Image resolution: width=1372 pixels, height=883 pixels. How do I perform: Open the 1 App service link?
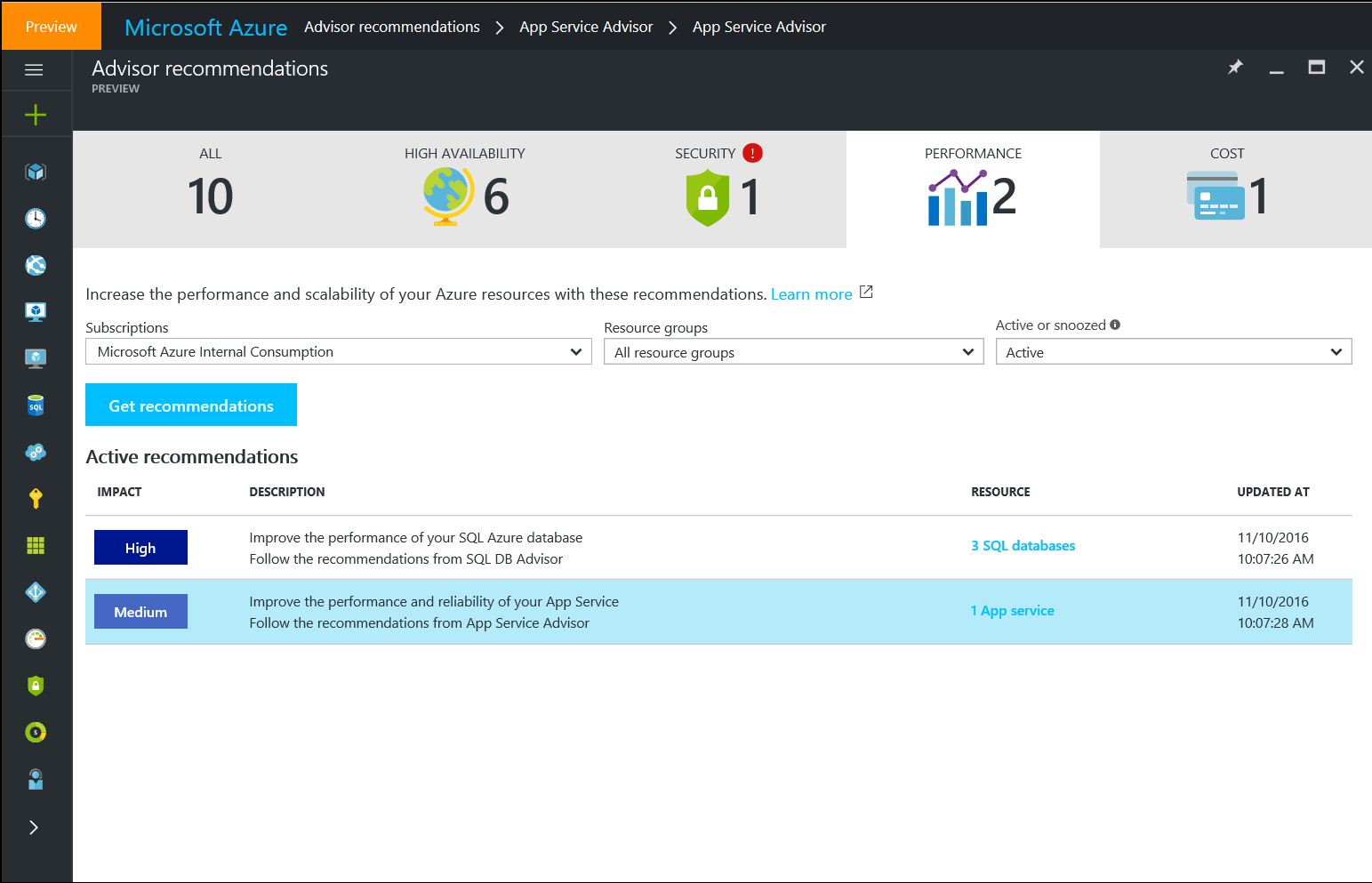click(x=1012, y=610)
